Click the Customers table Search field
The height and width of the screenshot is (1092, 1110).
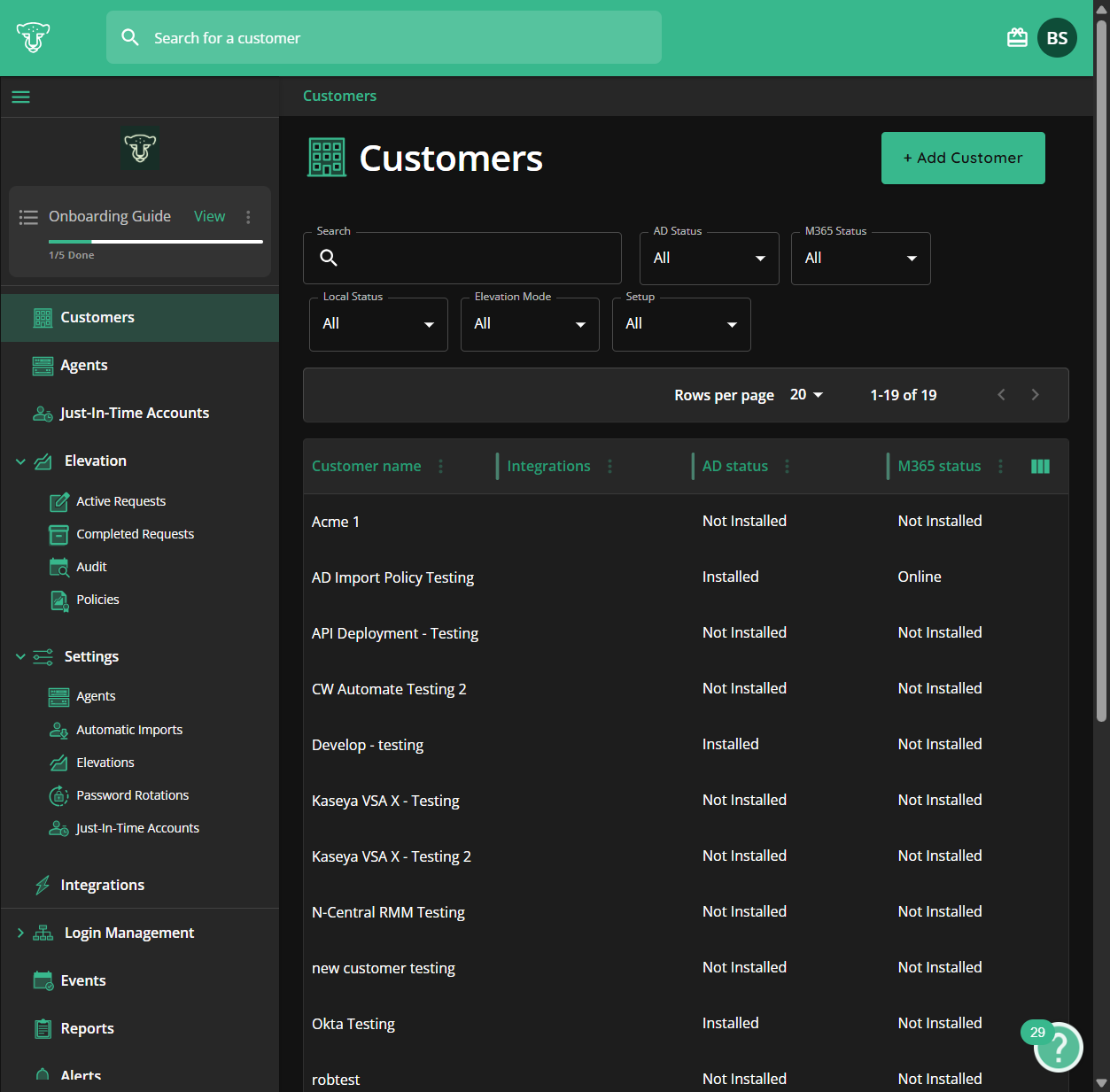(x=462, y=259)
